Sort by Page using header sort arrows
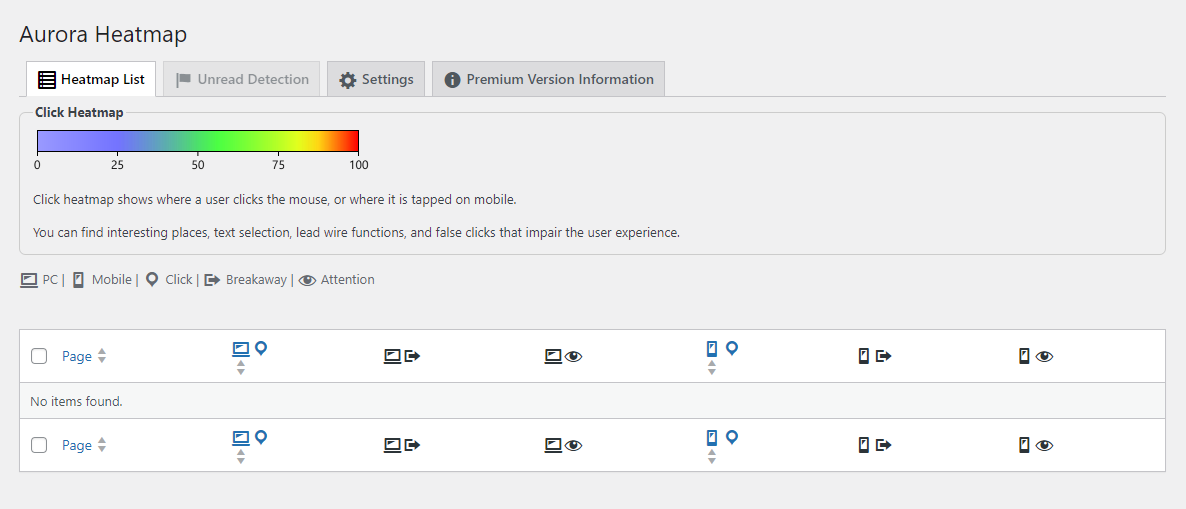This screenshot has width=1186, height=509. click(x=102, y=356)
